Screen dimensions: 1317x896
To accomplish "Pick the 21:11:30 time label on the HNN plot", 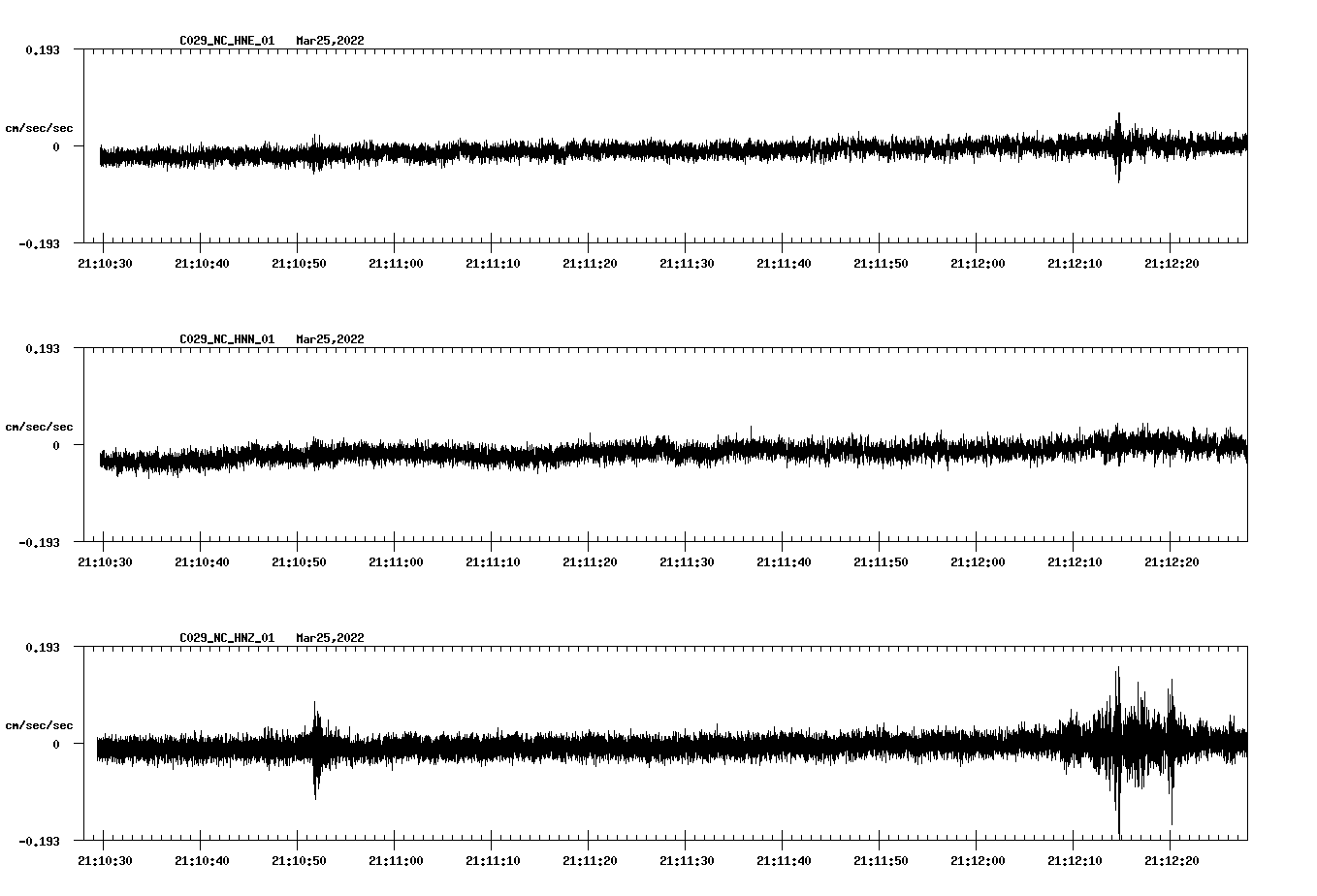I will (x=687, y=562).
